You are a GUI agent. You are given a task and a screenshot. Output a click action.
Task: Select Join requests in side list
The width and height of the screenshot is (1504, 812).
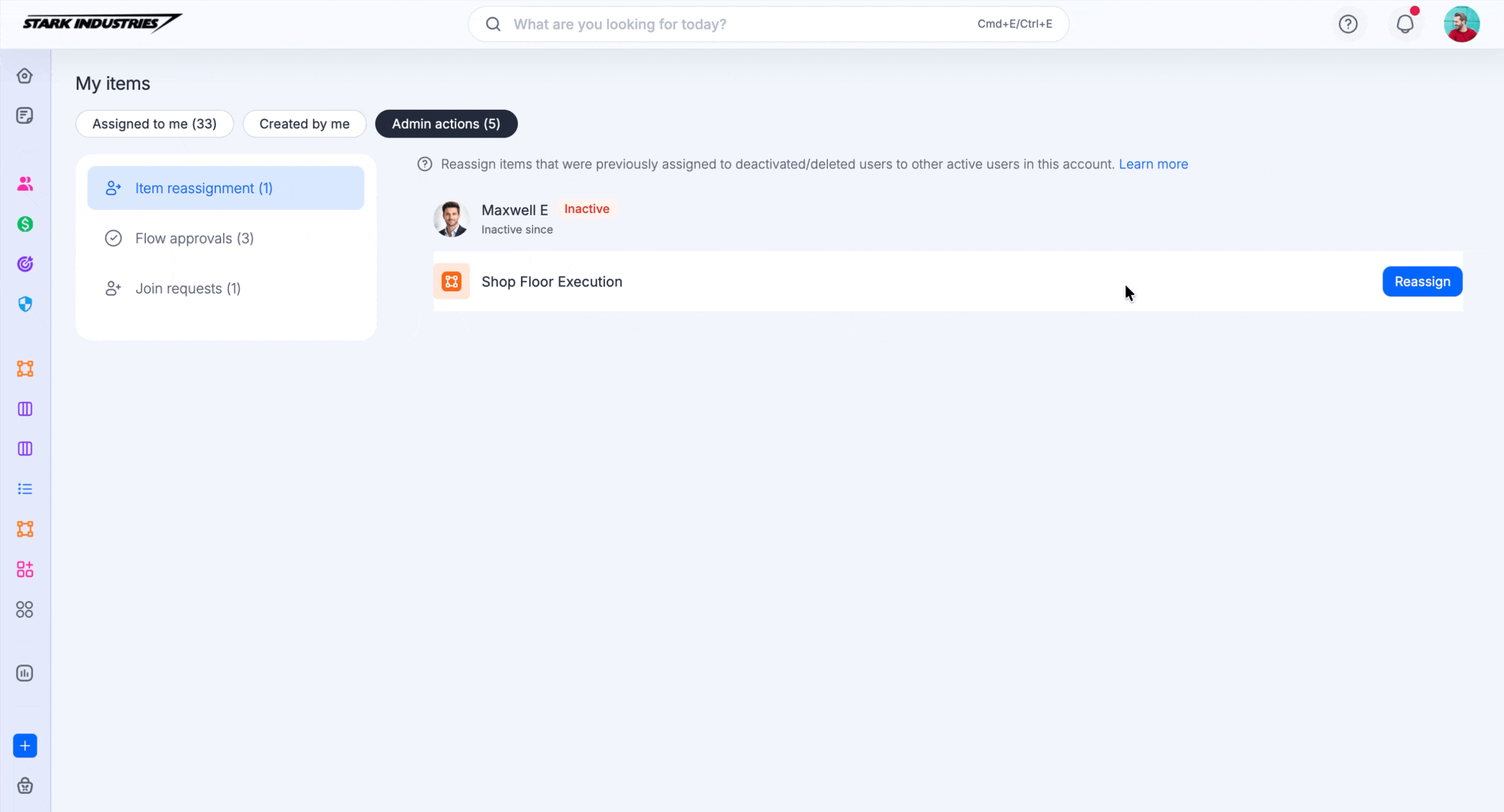[x=188, y=288]
